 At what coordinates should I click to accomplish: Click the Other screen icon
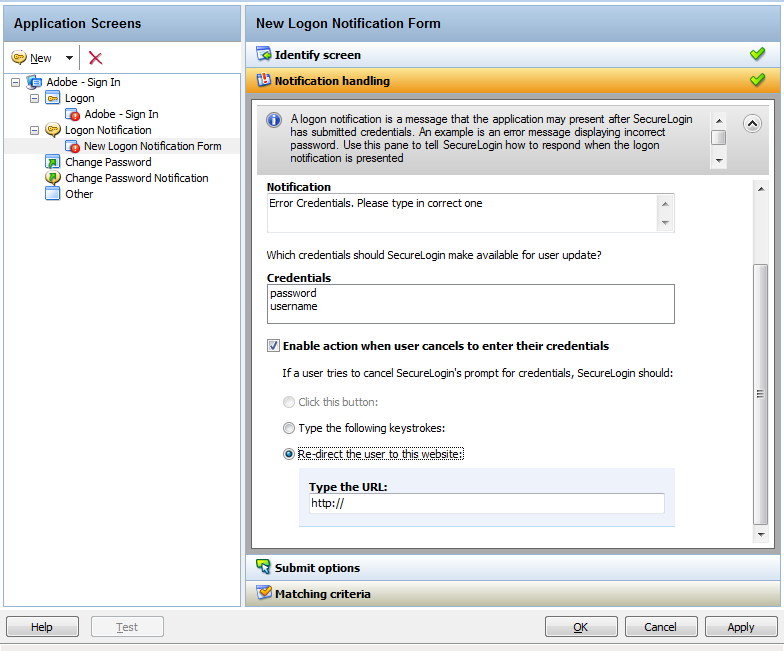pos(52,194)
